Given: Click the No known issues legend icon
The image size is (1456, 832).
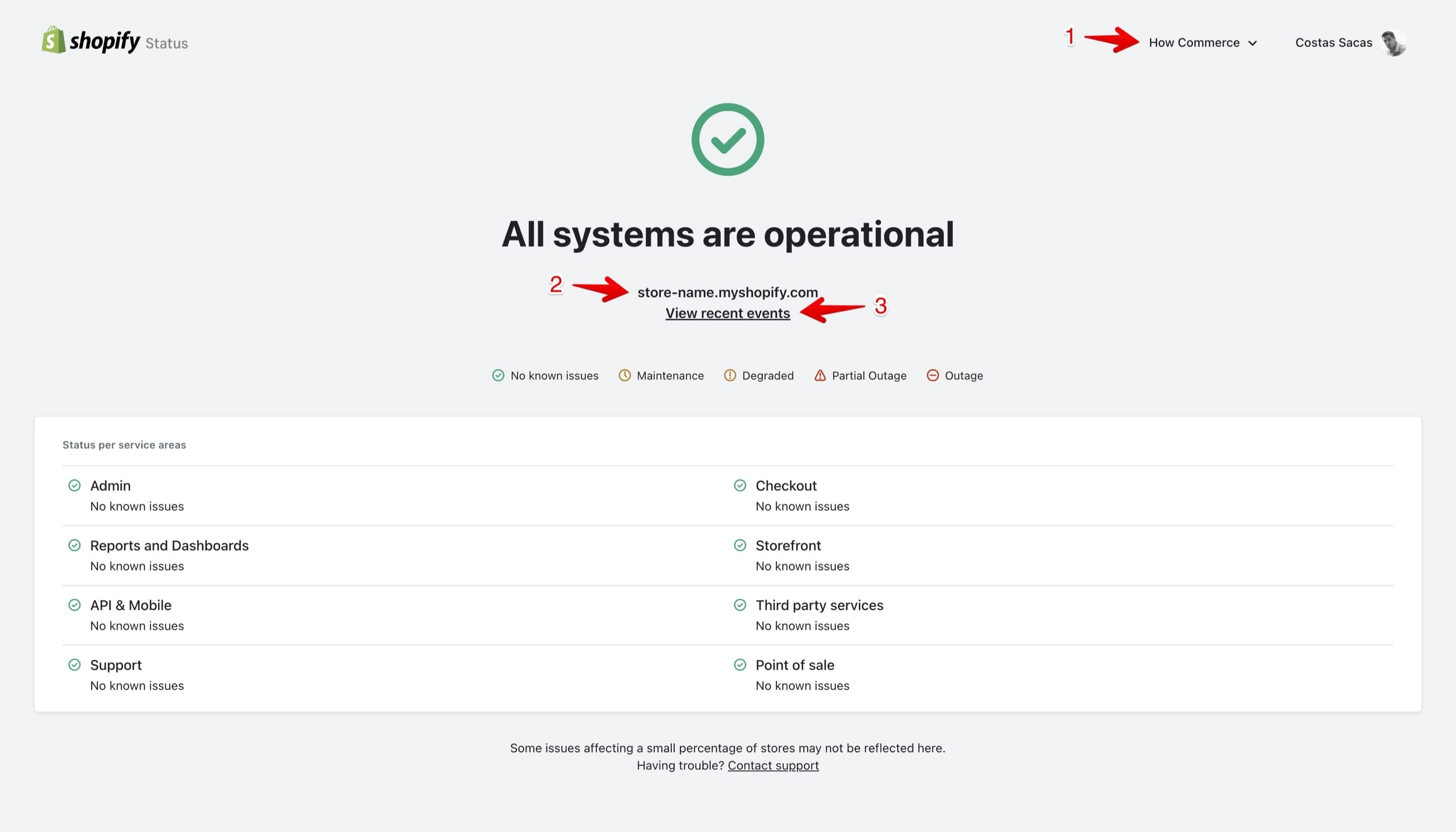Looking at the screenshot, I should (498, 375).
